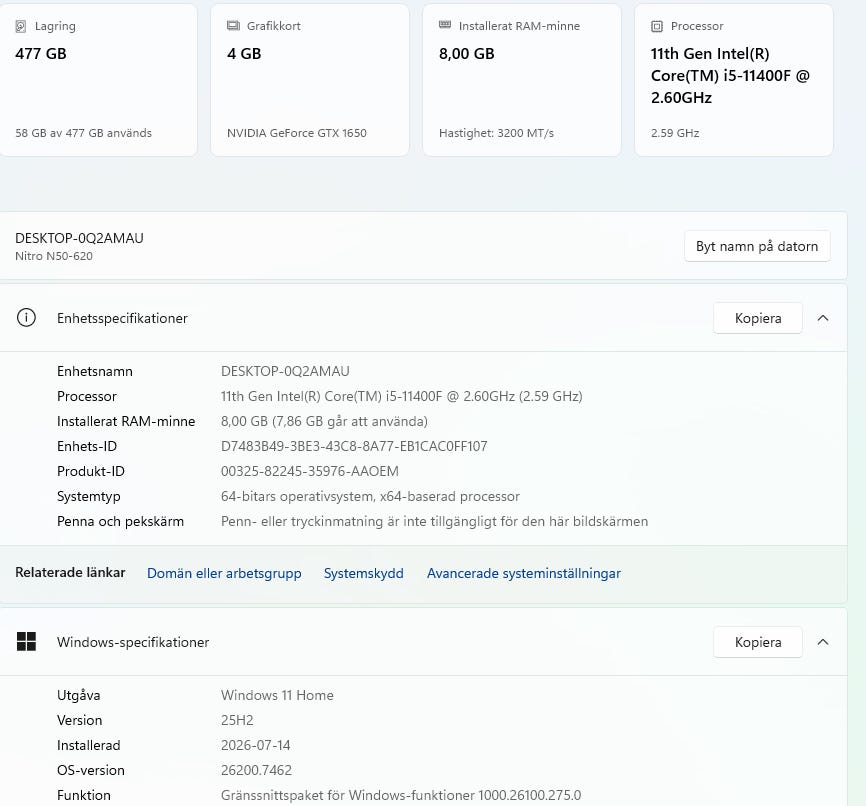Click the Utgåva value Windows 11 Home
Viewport: 866px width, 806px height.
point(277,695)
